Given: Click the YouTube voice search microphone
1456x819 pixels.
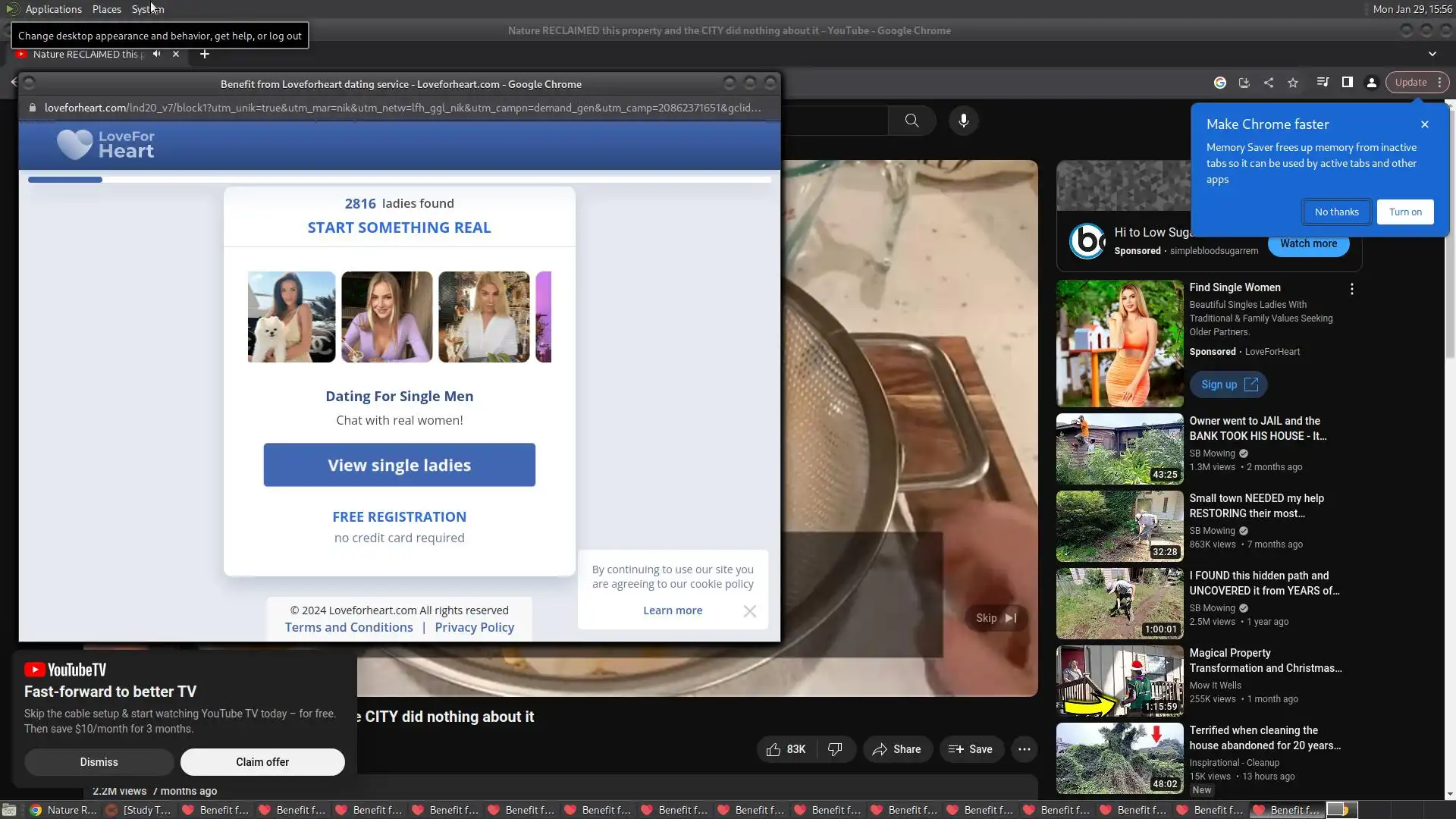Looking at the screenshot, I should (x=964, y=121).
